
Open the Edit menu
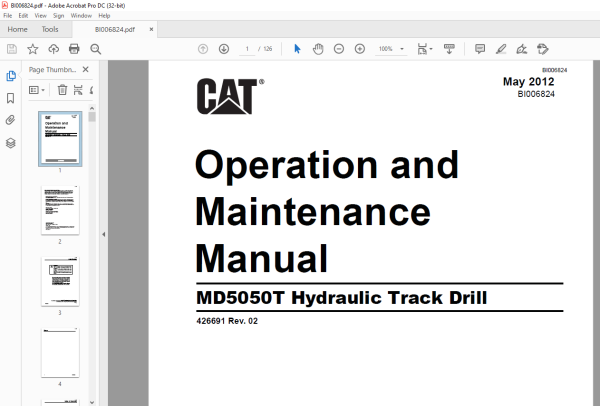[x=23, y=16]
